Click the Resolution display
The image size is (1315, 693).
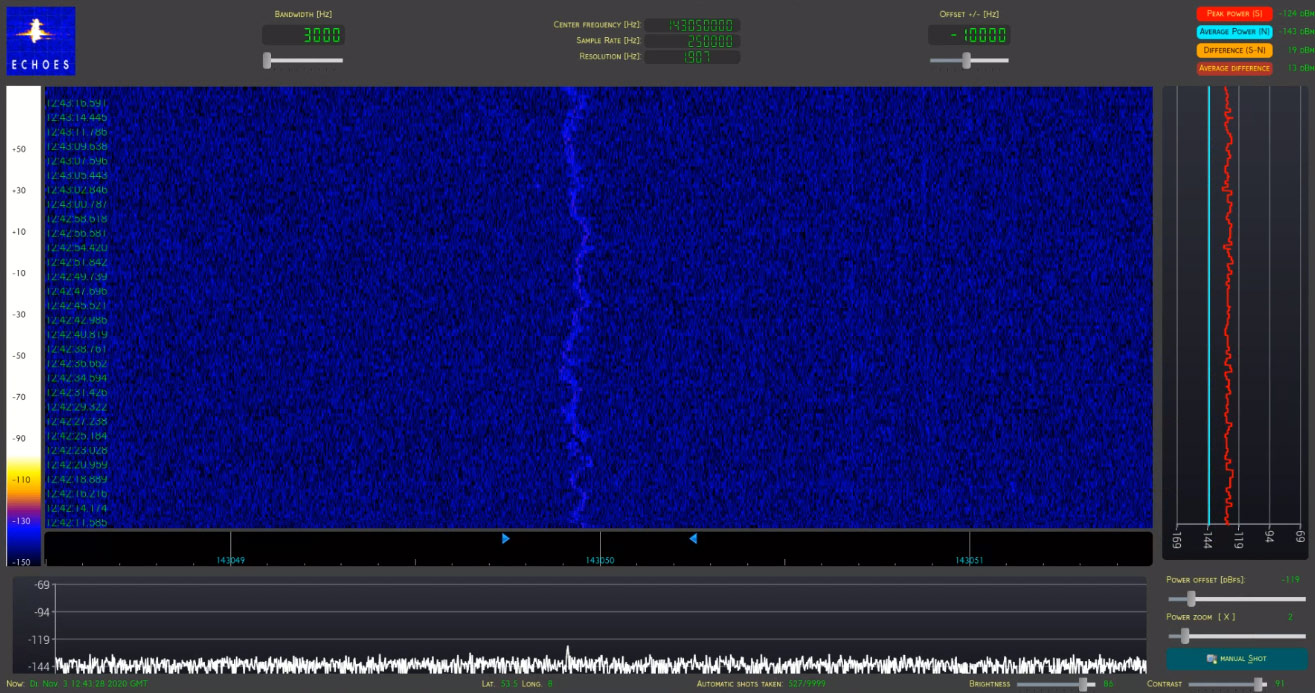692,57
